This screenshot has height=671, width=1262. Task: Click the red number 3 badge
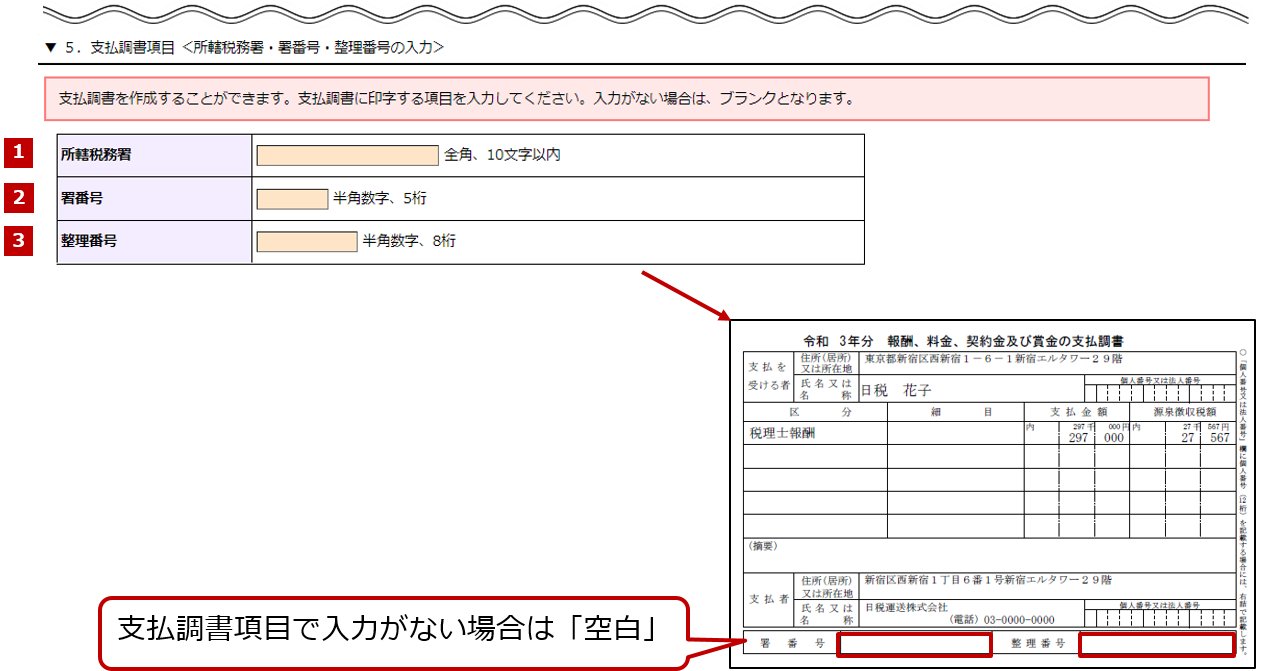[x=17, y=241]
